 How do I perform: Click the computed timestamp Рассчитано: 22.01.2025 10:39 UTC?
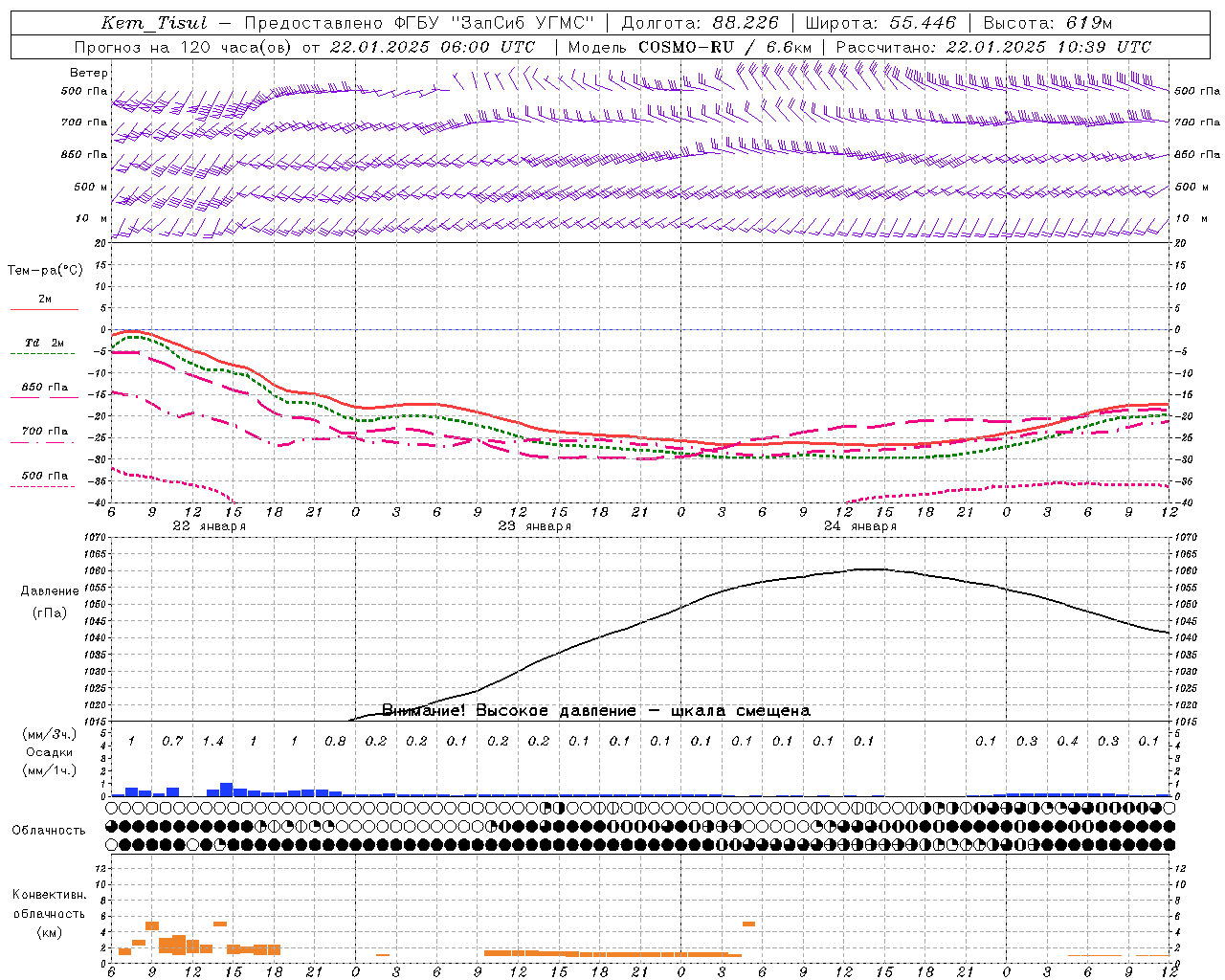click(993, 47)
